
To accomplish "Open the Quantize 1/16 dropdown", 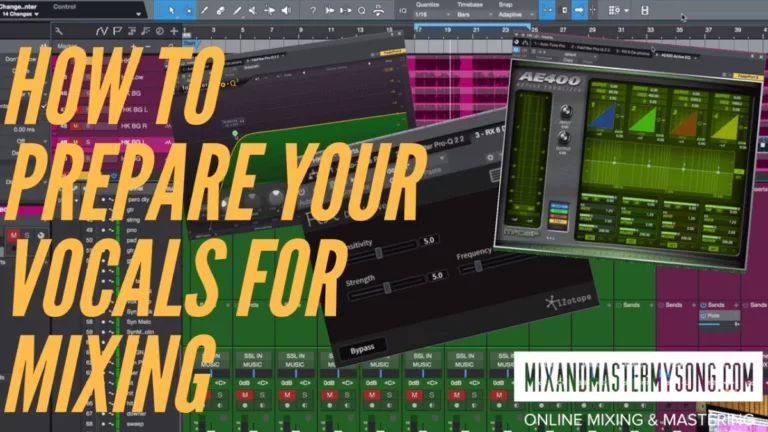I will pyautogui.click(x=433, y=15).
